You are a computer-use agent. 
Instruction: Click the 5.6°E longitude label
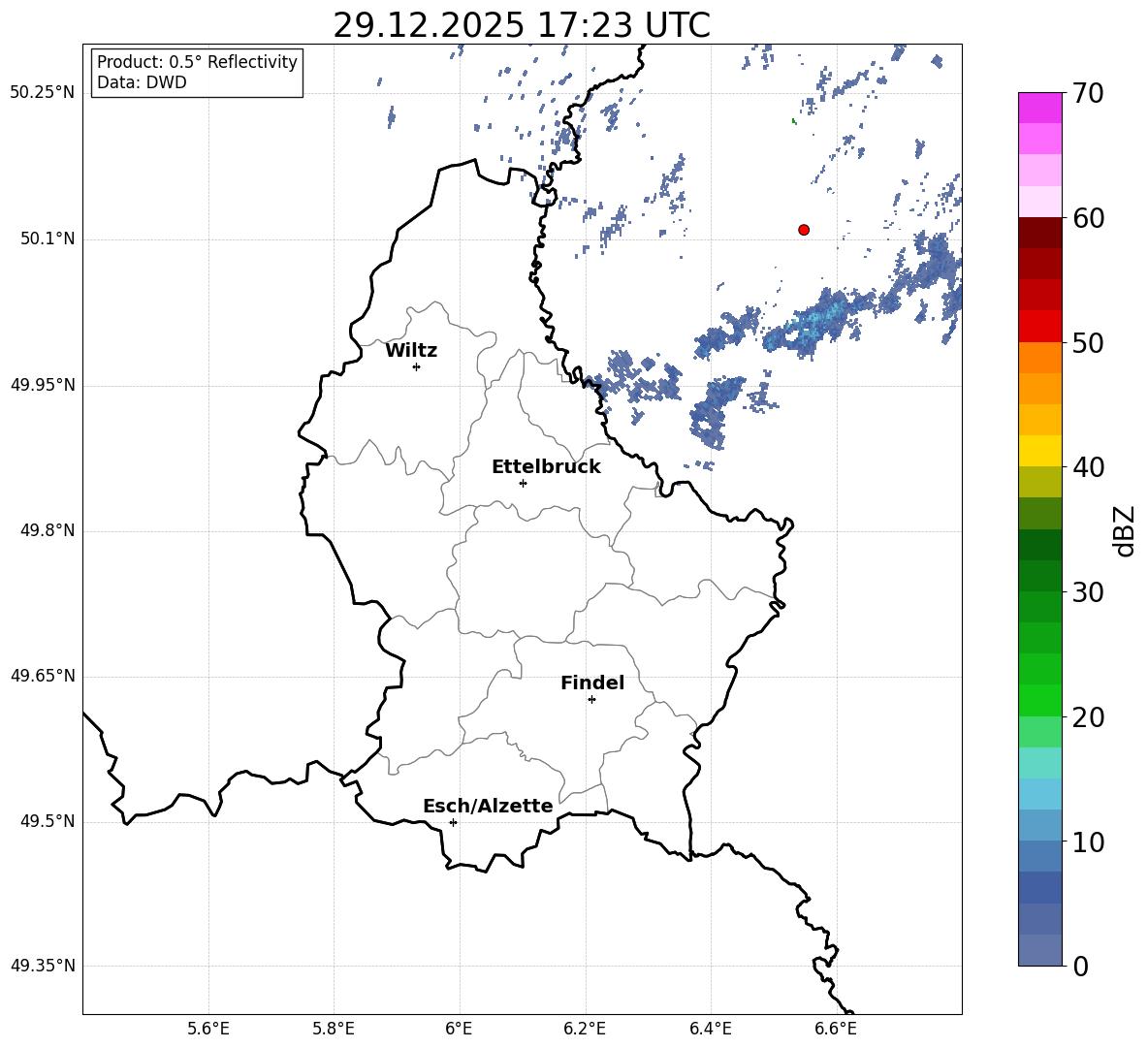207,1029
